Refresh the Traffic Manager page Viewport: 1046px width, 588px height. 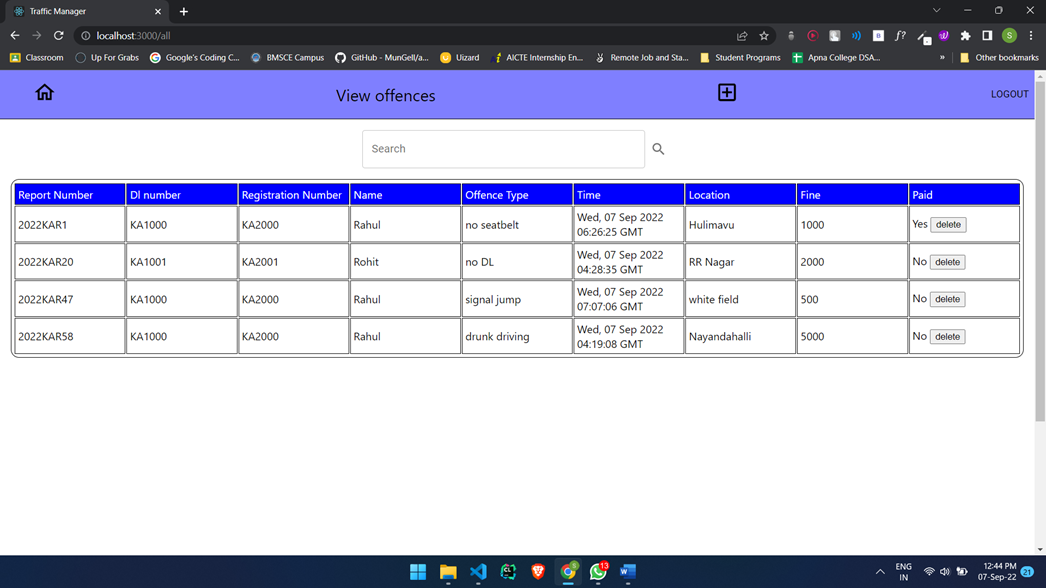pyautogui.click(x=59, y=35)
